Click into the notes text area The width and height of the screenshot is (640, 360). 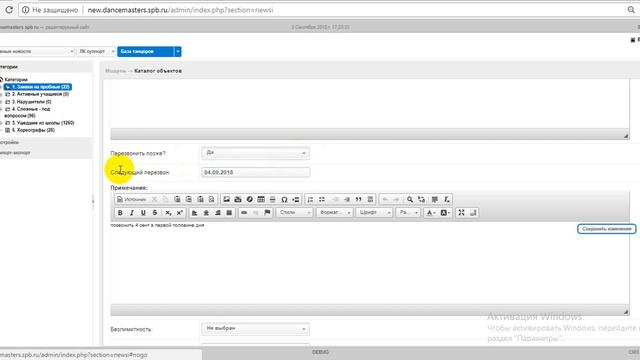tap(370, 263)
